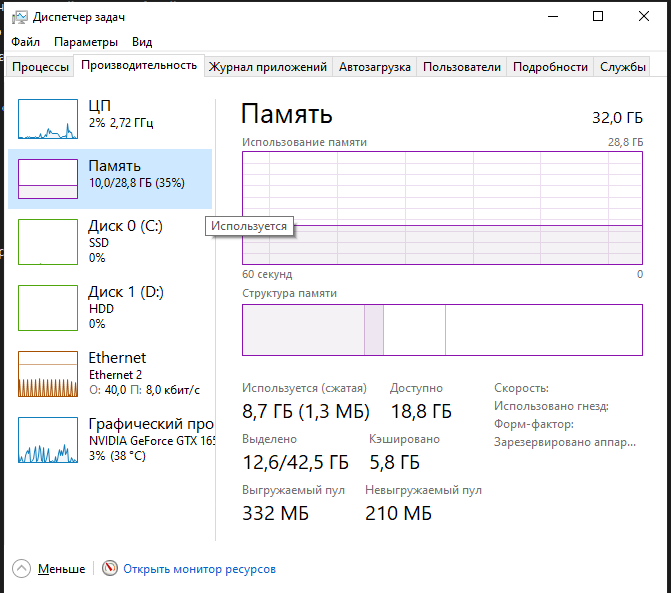Open the Параметры menu
This screenshot has width=671, height=593.
click(86, 42)
